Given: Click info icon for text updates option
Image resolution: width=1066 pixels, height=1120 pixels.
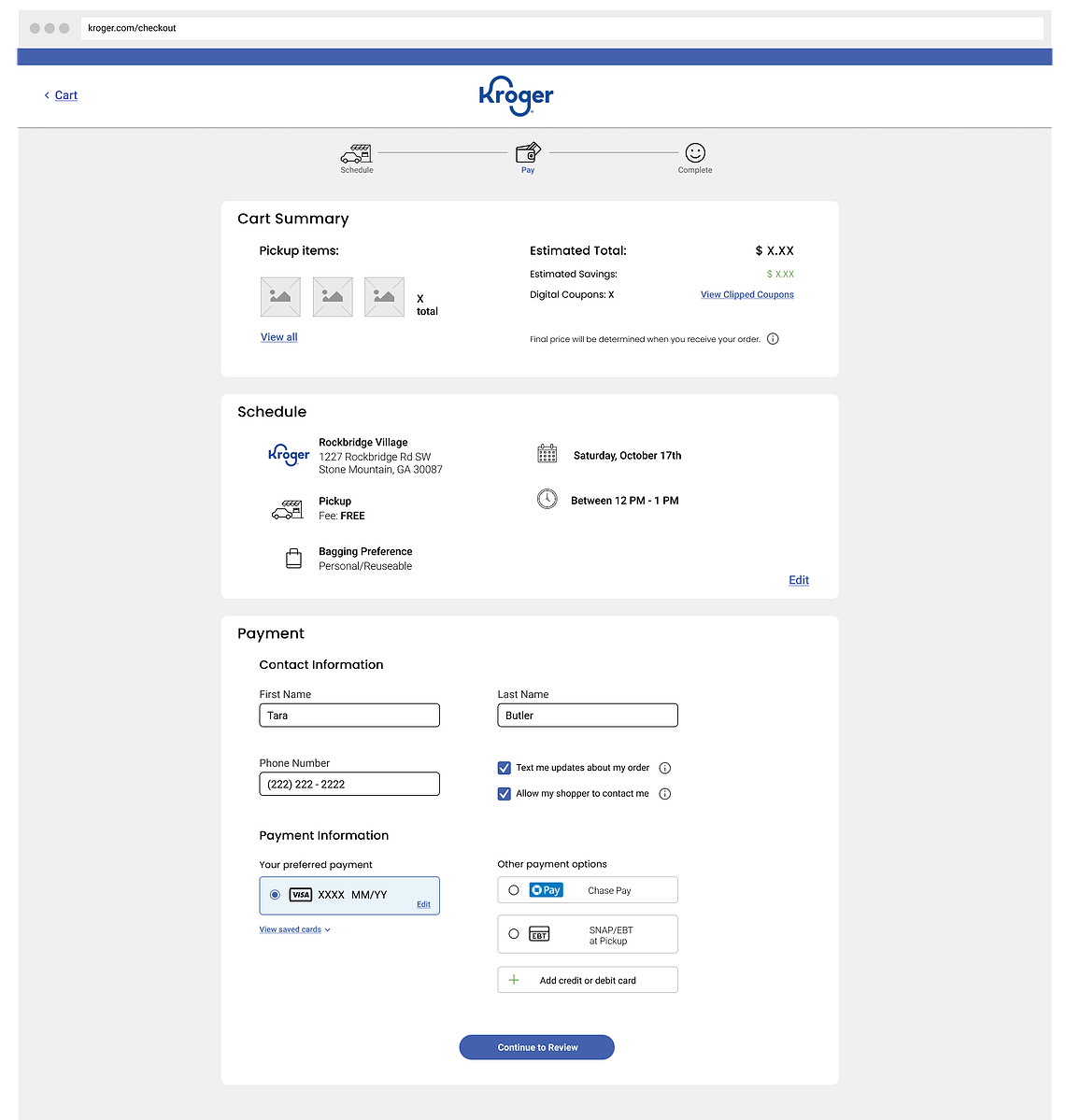Looking at the screenshot, I should (x=664, y=768).
